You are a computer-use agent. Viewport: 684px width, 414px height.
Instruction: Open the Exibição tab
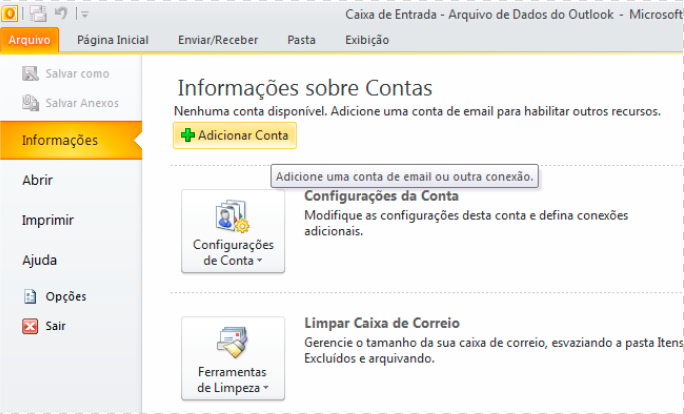pyautogui.click(x=367, y=40)
